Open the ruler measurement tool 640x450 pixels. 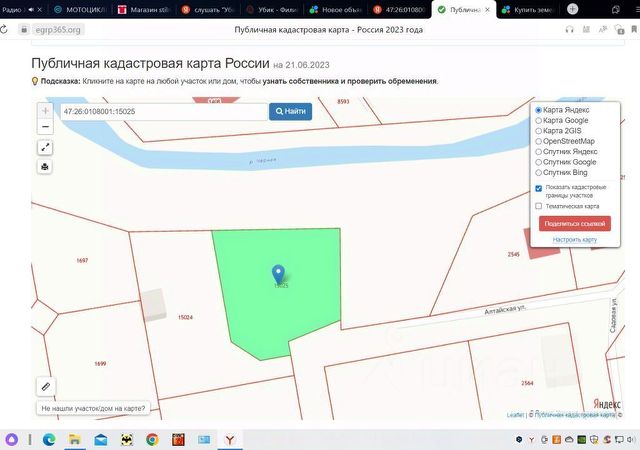46,386
